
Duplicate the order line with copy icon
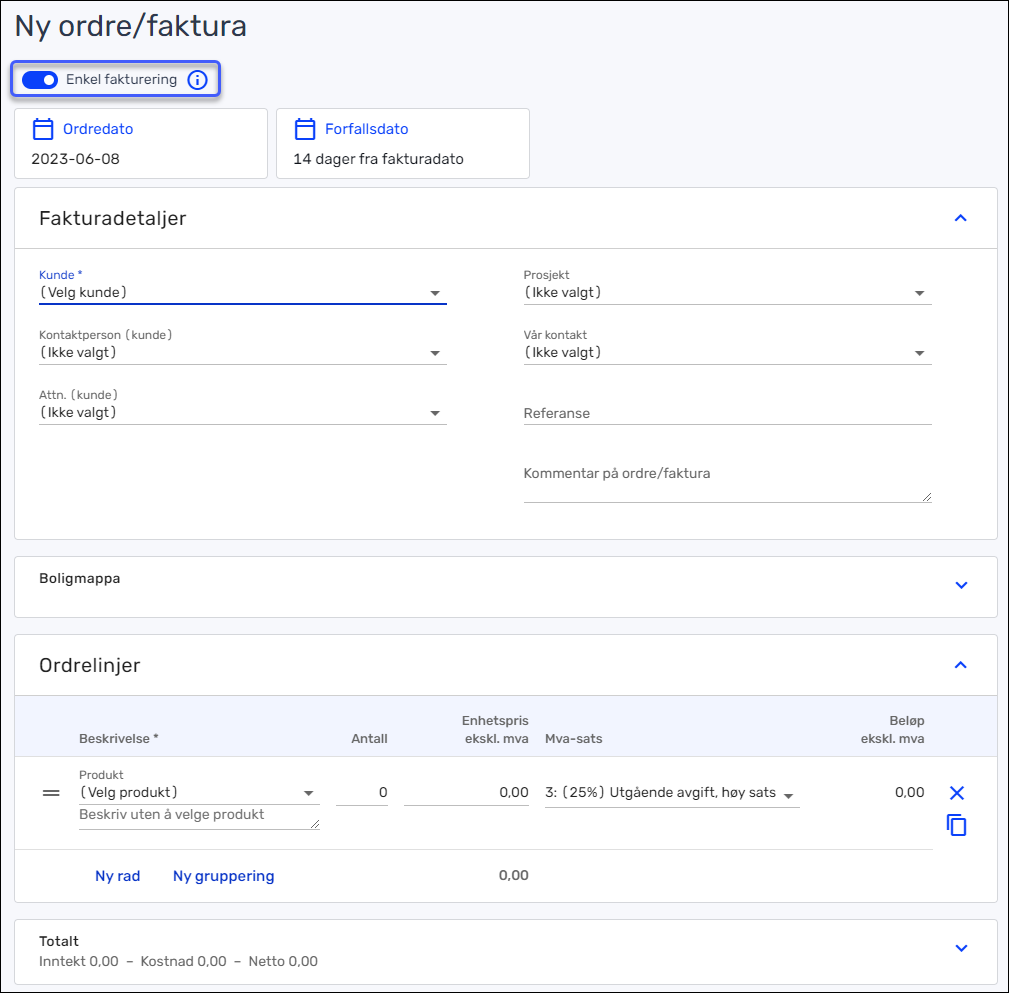(957, 825)
